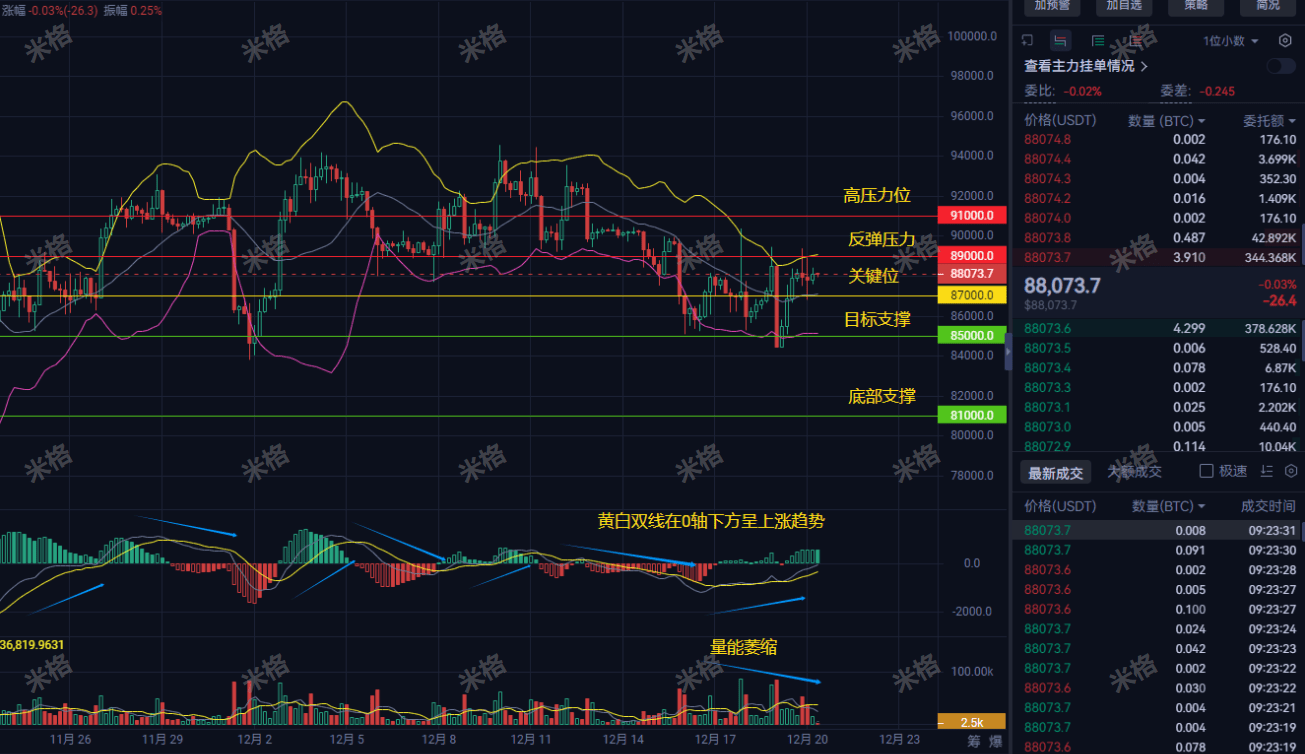Expand order book 数量 (BTC) column dropdown
The height and width of the screenshot is (754, 1305).
[x=1167, y=121]
